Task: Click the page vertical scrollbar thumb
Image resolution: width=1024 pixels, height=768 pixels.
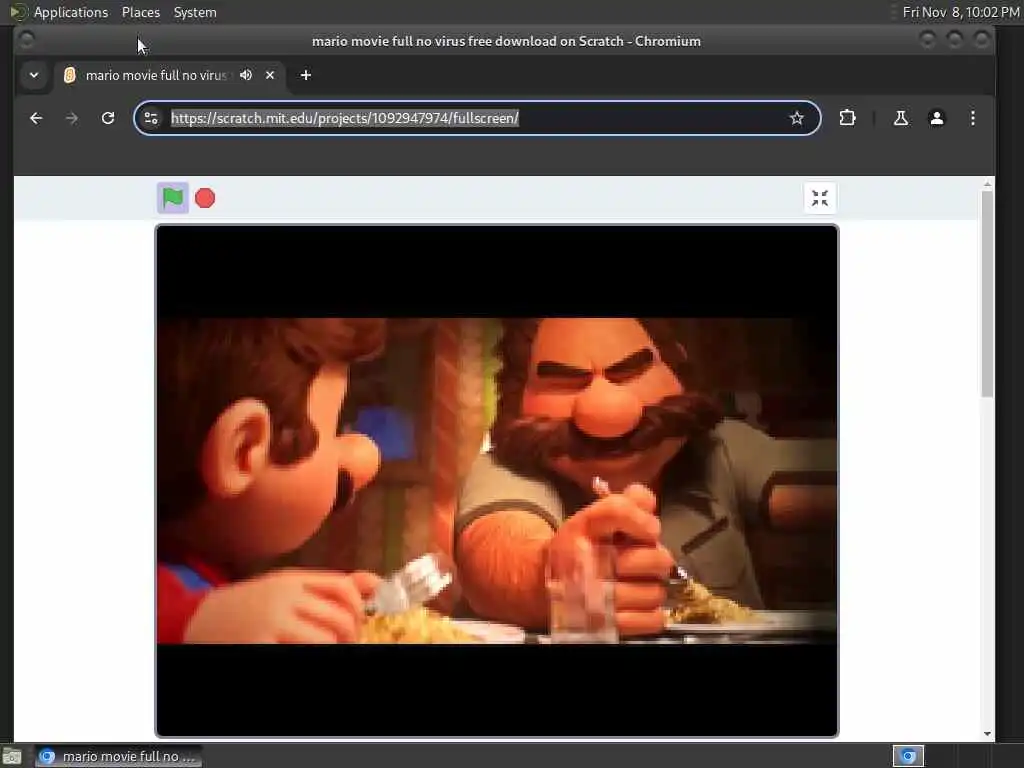Action: pos(987,293)
